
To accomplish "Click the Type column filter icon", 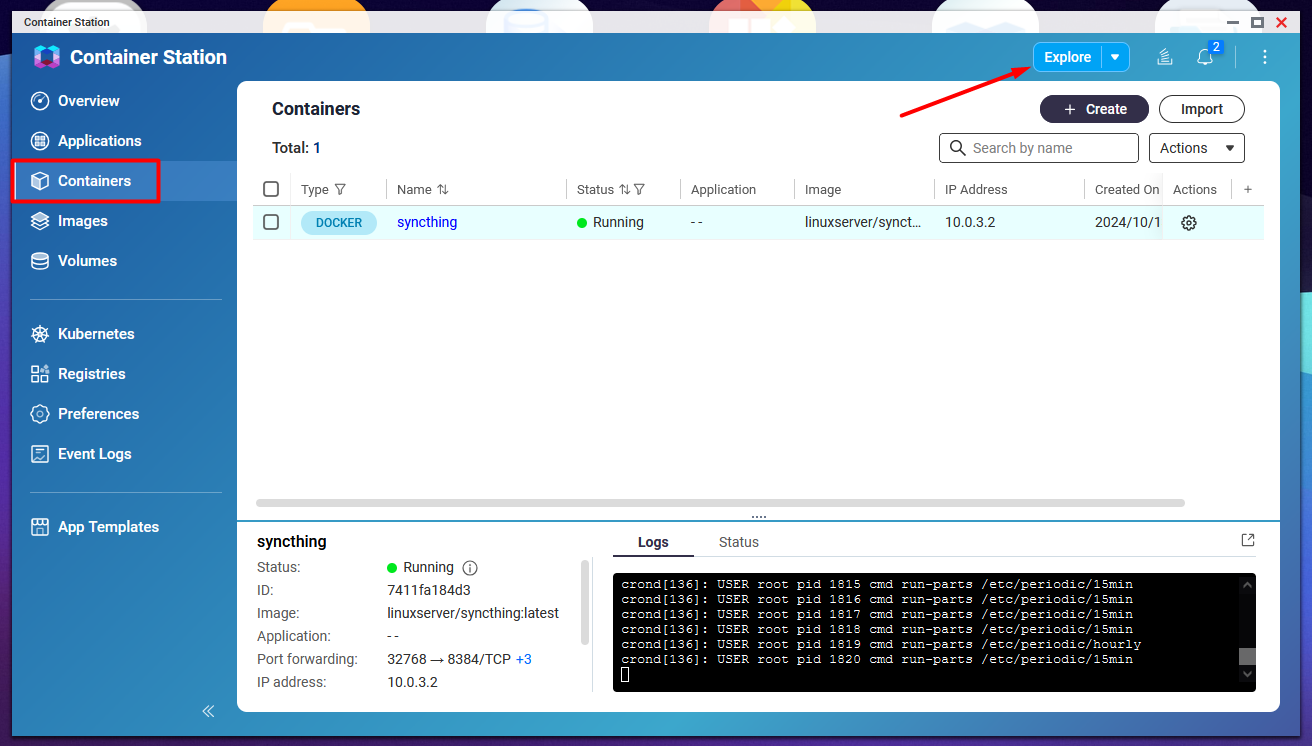I will coord(340,189).
